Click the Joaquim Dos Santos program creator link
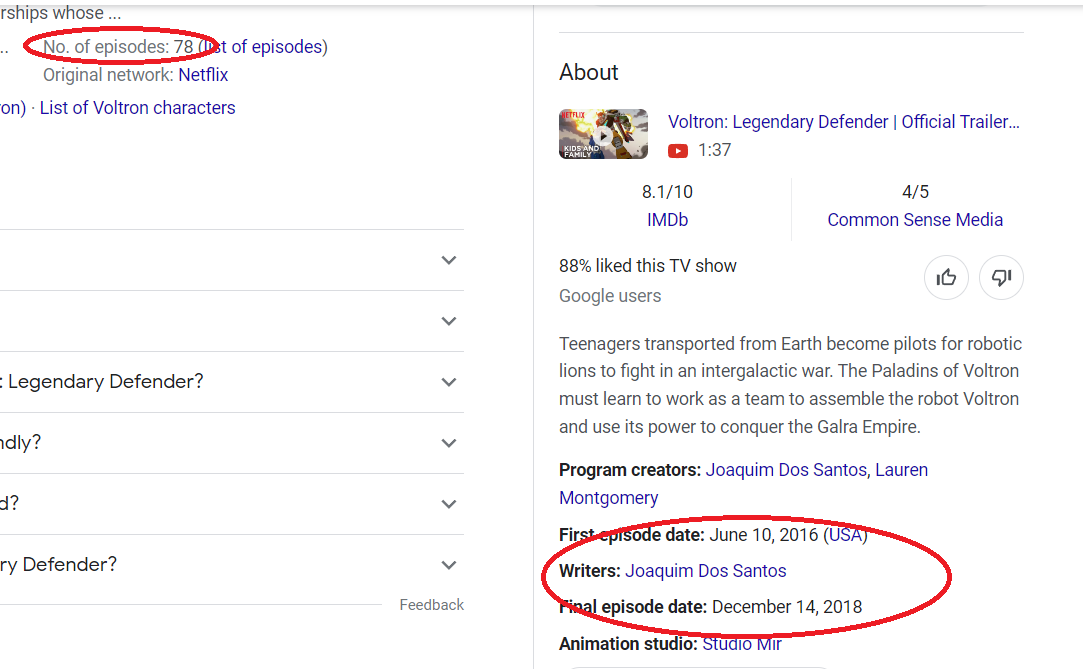This screenshot has height=669, width=1083. tap(786, 469)
